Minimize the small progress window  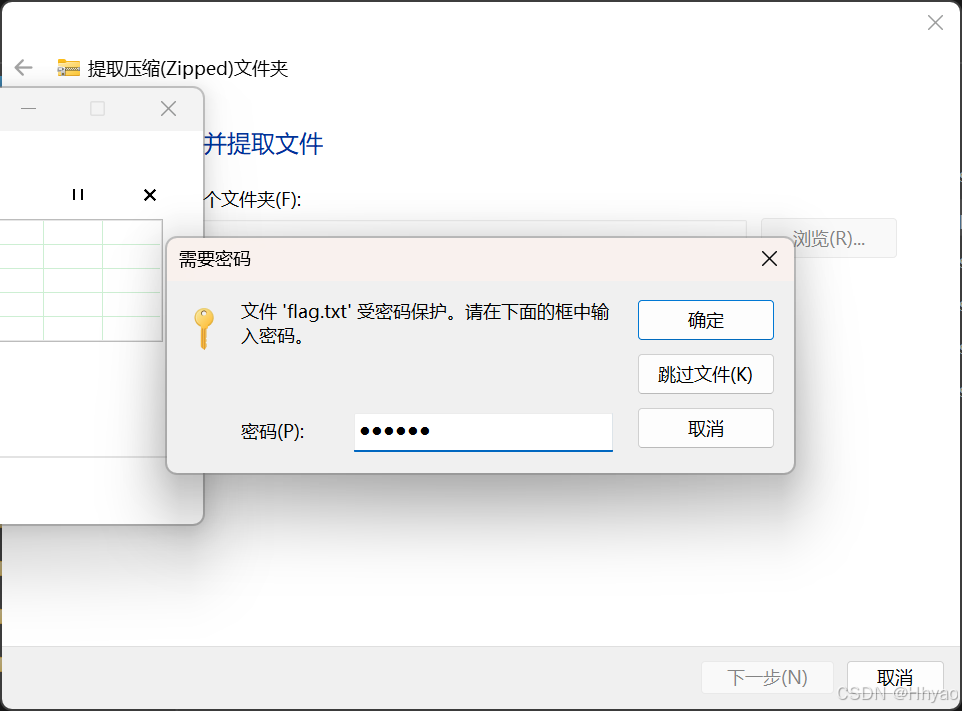coord(28,109)
